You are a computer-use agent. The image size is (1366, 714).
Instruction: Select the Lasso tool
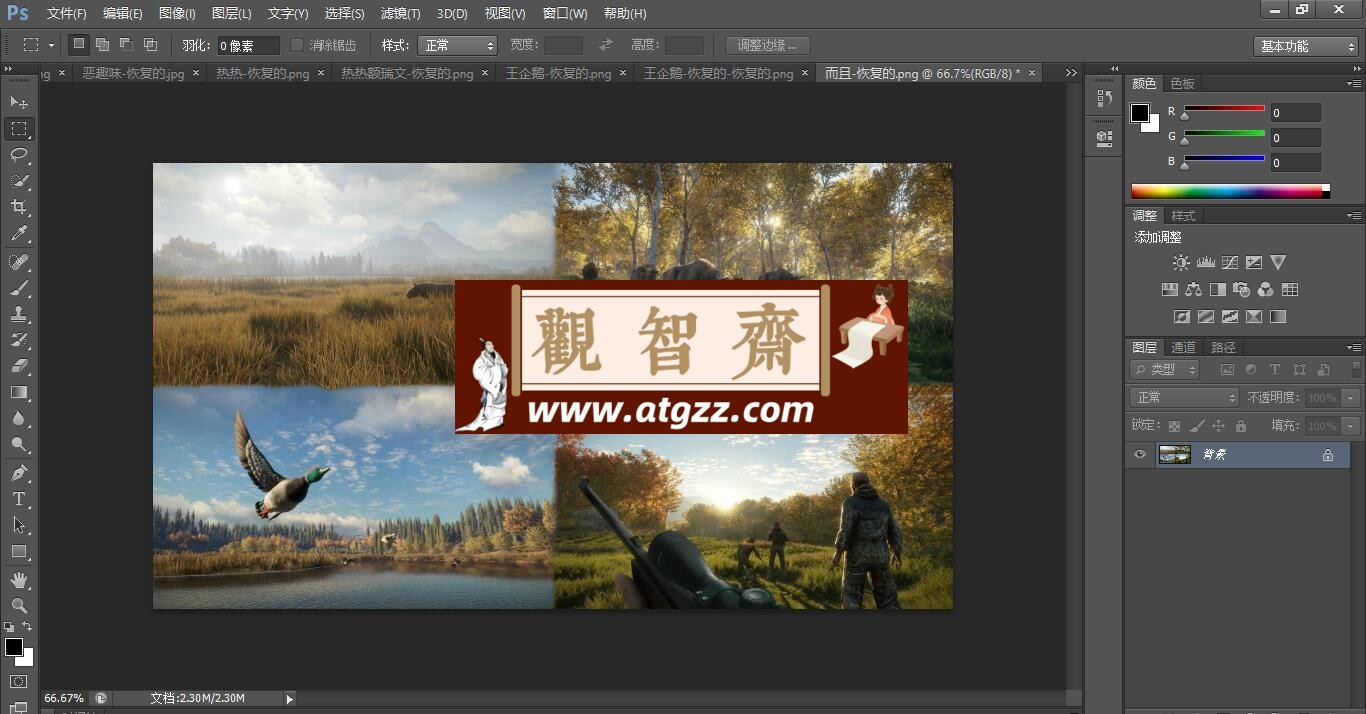click(x=19, y=154)
